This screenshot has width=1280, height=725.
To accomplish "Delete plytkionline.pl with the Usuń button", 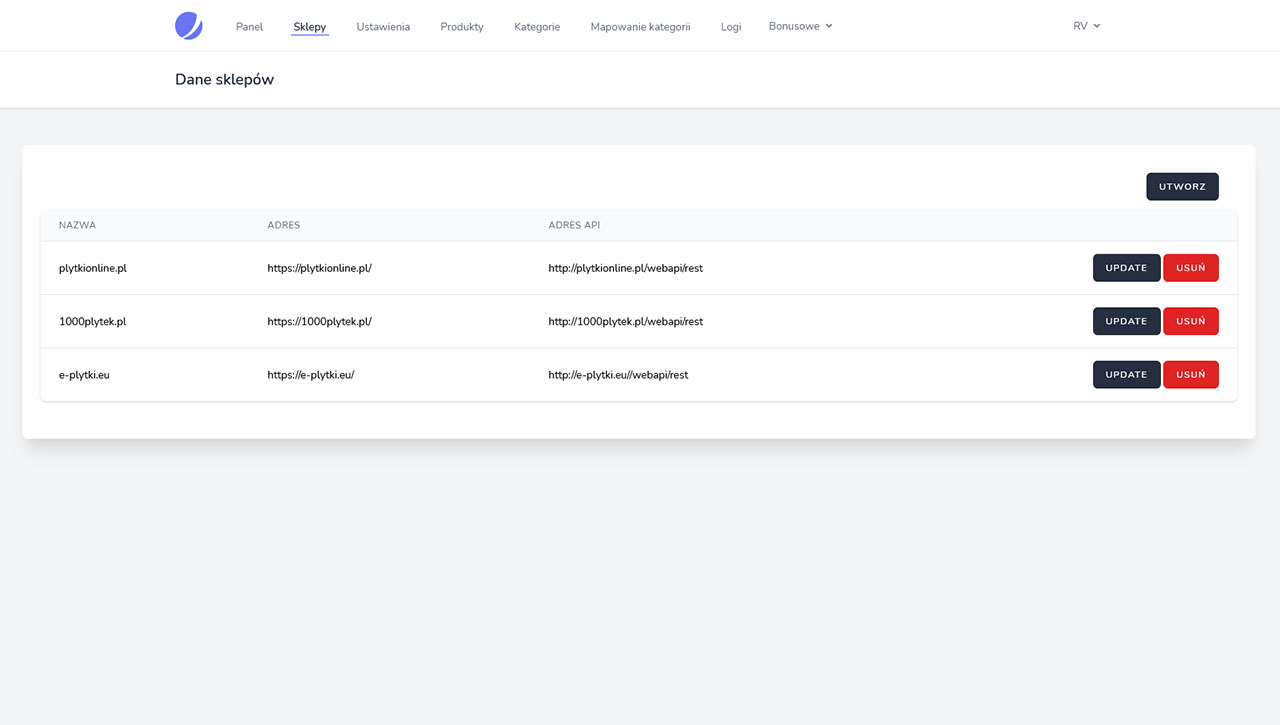I will (1190, 268).
